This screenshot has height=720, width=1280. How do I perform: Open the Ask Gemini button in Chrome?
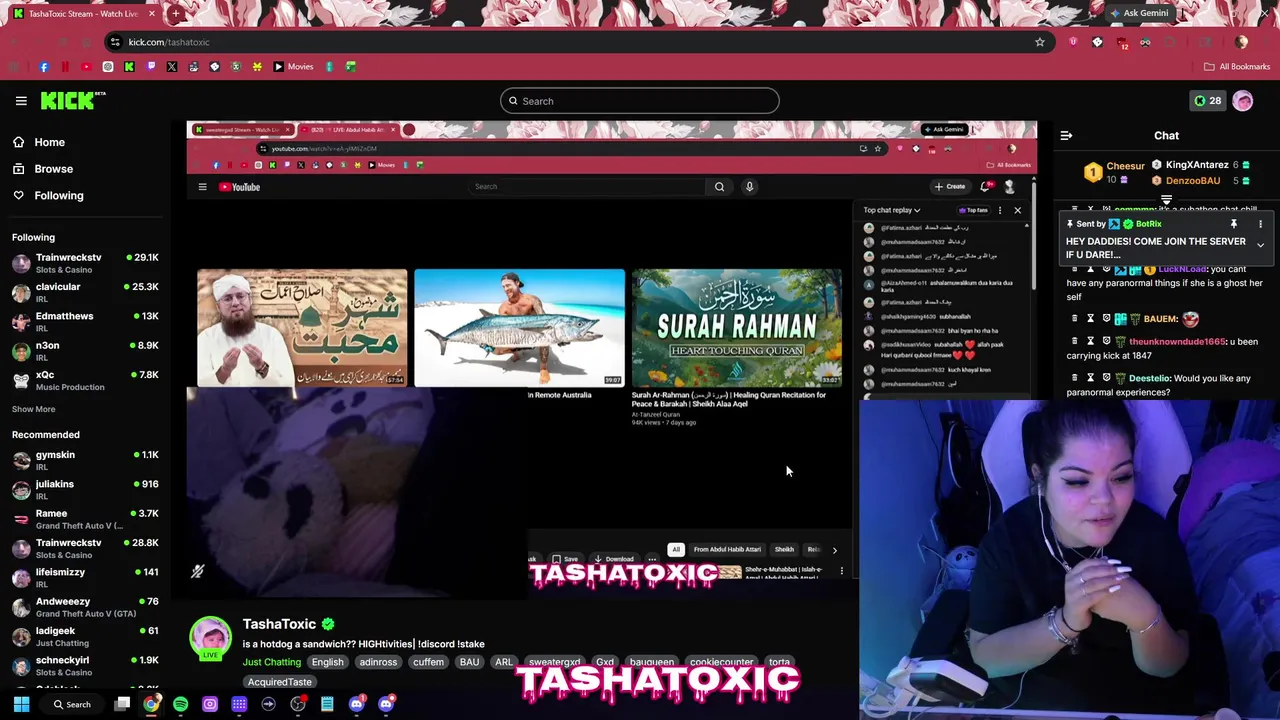[1138, 13]
